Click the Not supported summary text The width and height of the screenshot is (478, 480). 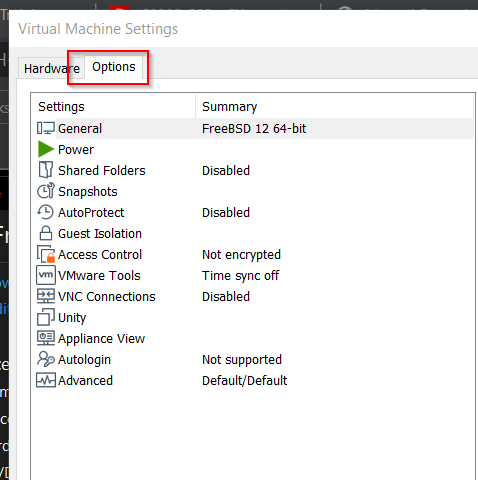(x=242, y=360)
